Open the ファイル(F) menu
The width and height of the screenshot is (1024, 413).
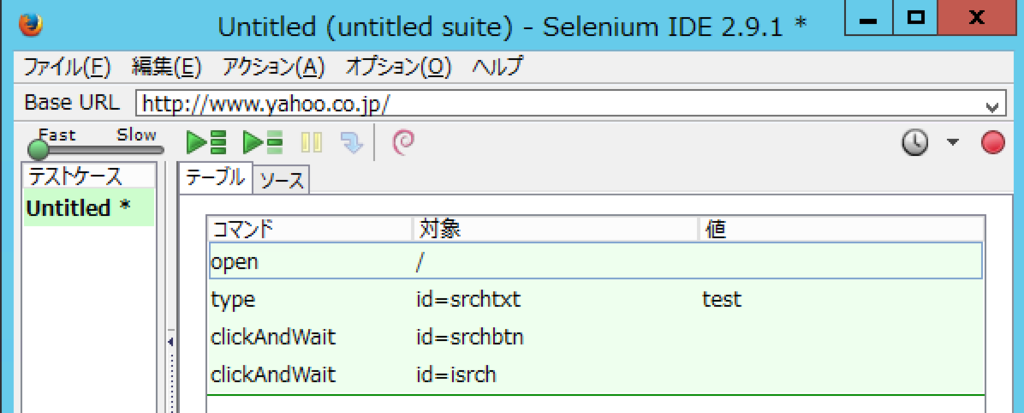[67, 67]
